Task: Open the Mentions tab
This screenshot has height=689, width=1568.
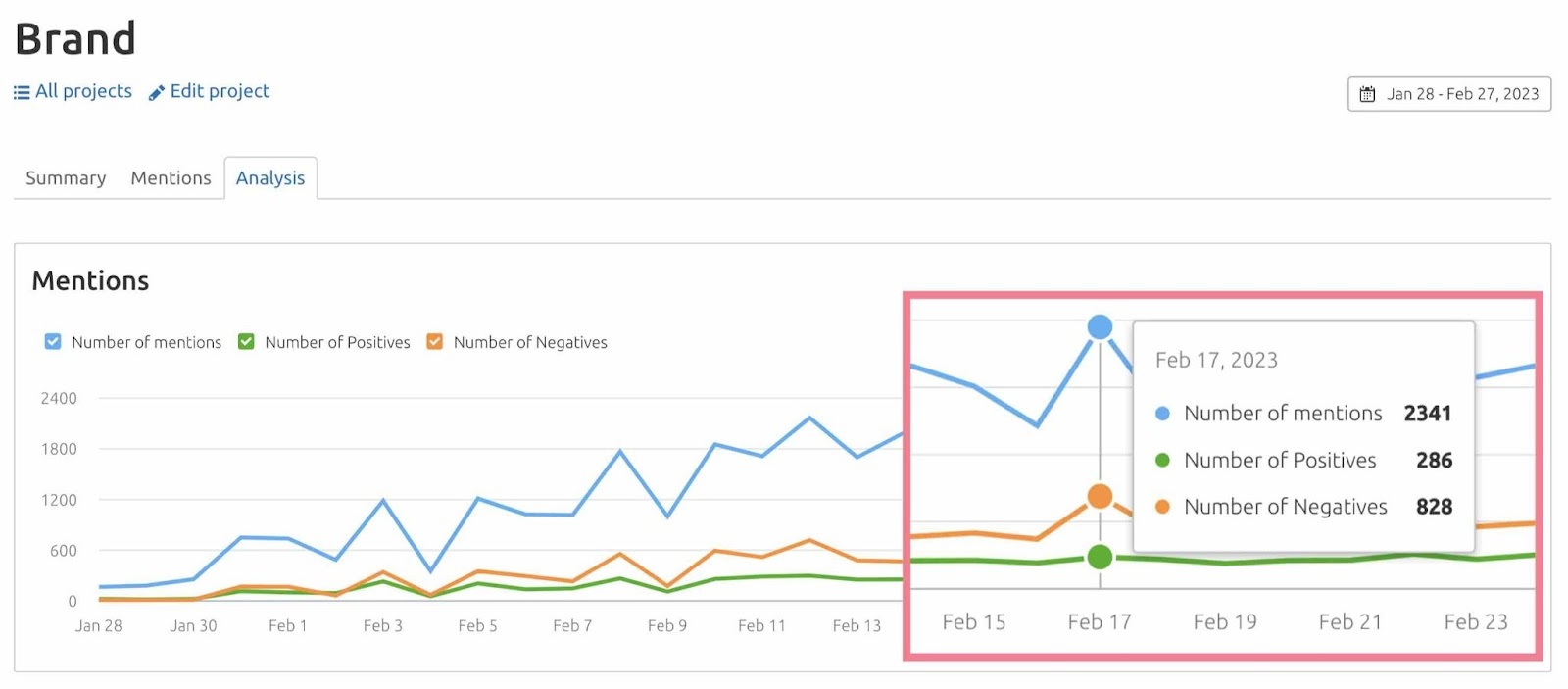Action: pyautogui.click(x=171, y=177)
